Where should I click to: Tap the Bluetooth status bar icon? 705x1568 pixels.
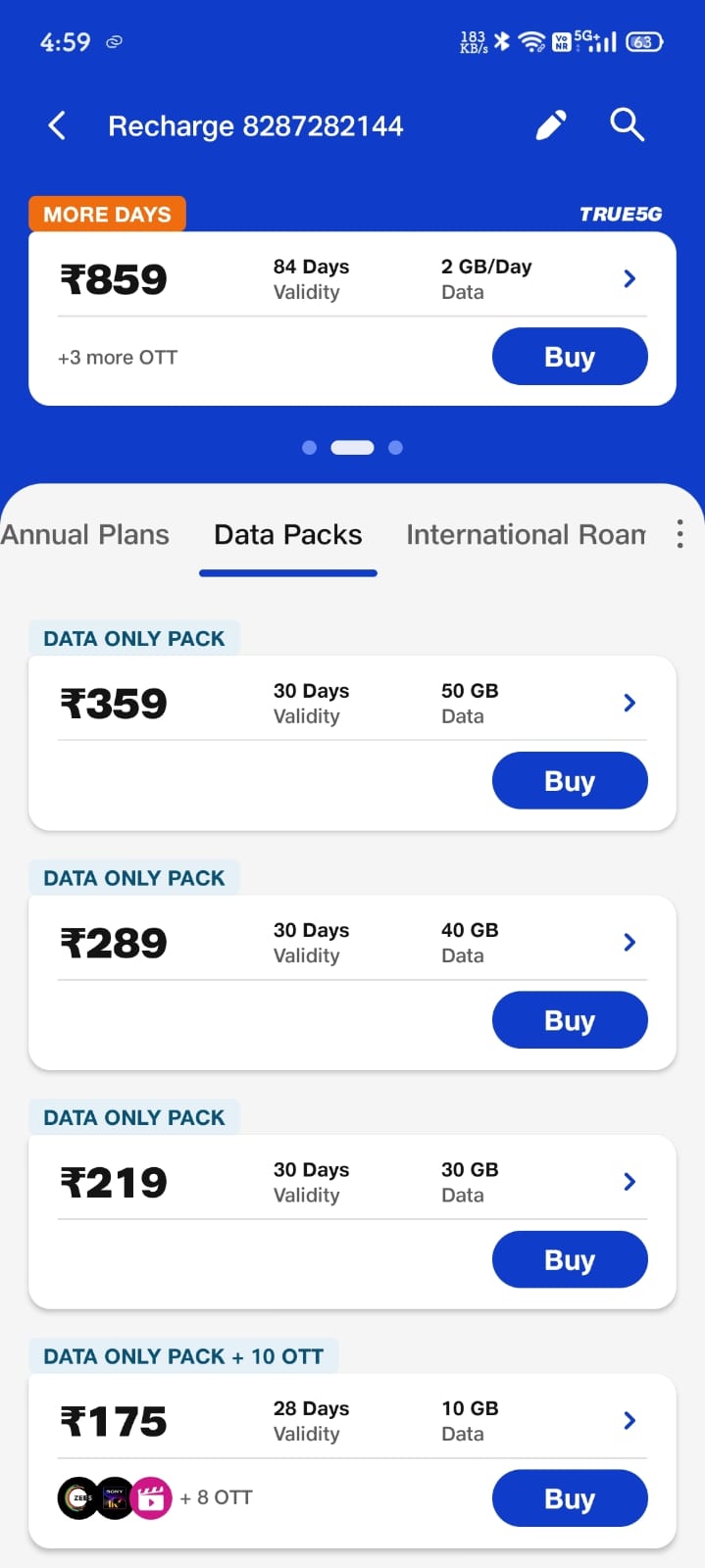[503, 41]
